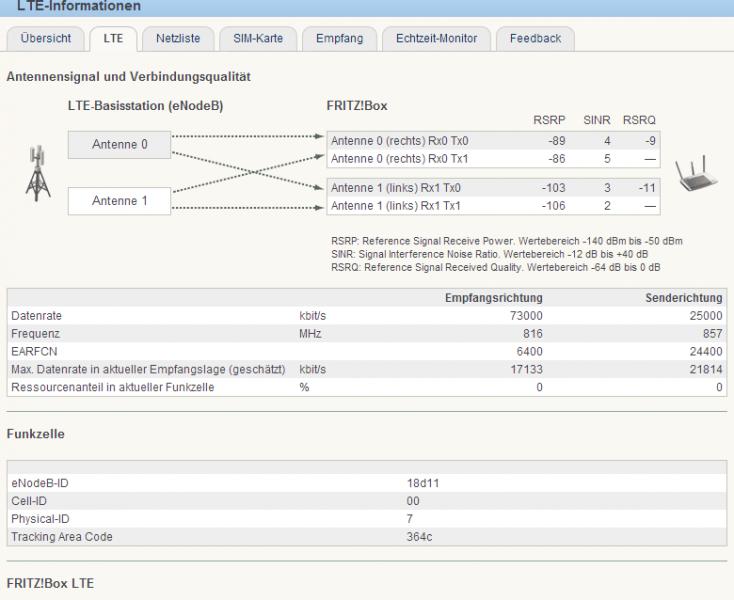Click the EARFCN value 24400
The height and width of the screenshot is (600, 734).
[706, 351]
